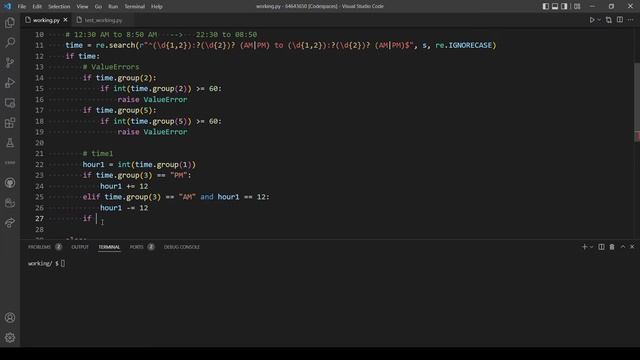Open the Run and Debug view
Image resolution: width=640 pixels, height=360 pixels.
(10, 82)
